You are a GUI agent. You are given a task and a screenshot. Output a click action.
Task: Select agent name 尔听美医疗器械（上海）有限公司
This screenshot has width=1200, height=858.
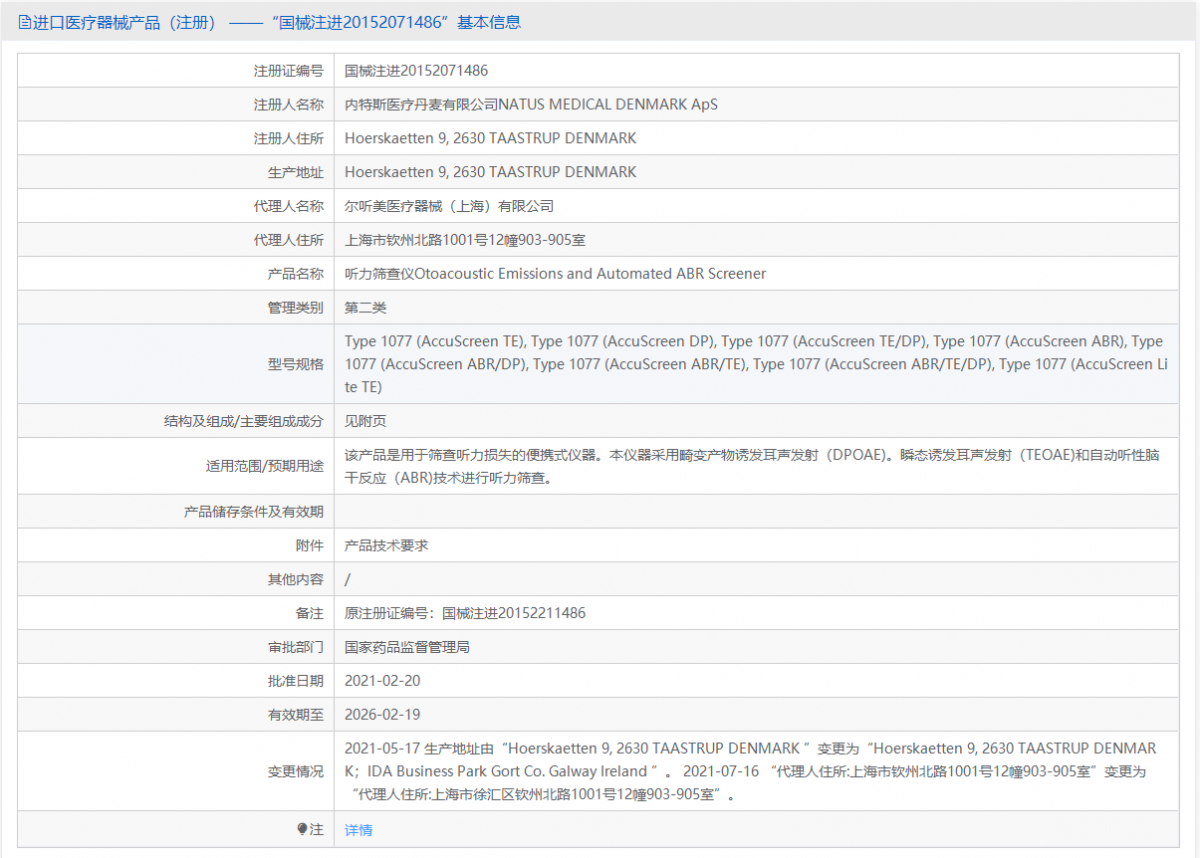tap(449, 206)
